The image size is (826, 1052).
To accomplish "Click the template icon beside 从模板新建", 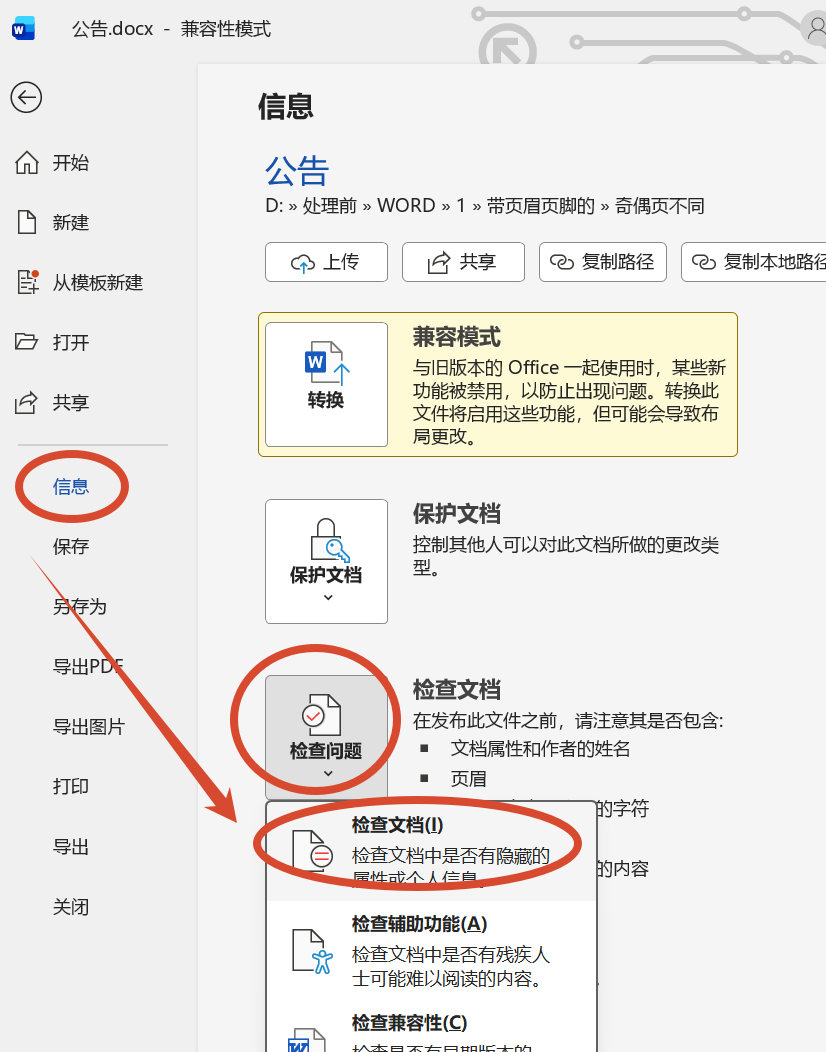I will [28, 282].
